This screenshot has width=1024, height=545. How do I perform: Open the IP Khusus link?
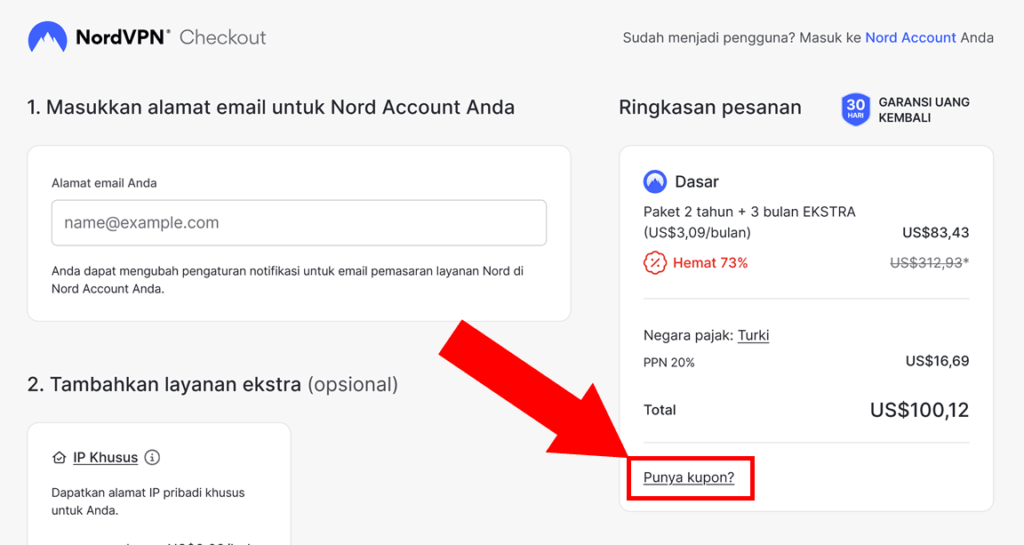tap(105, 457)
